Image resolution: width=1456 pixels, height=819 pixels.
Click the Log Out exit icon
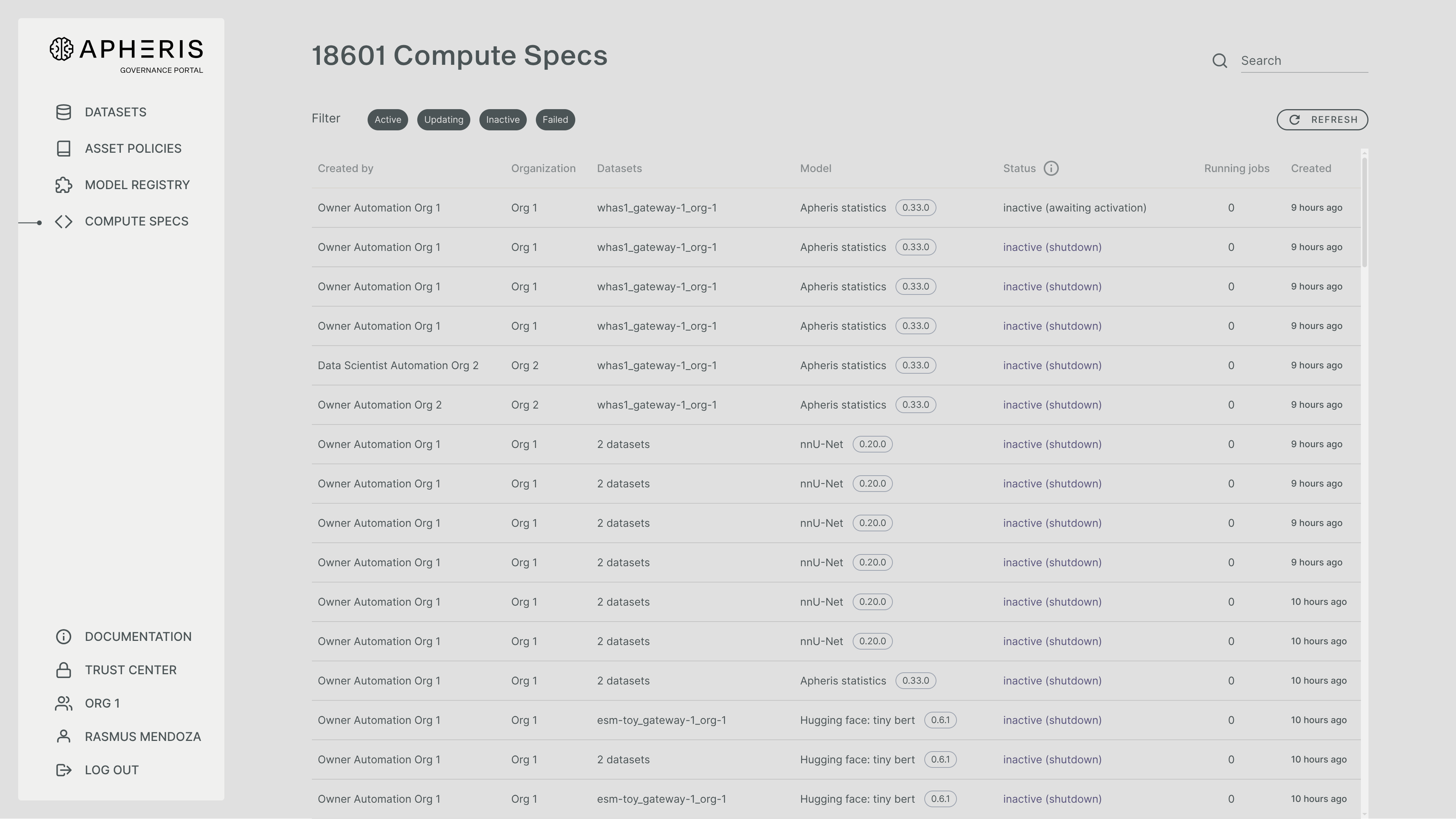point(63,770)
